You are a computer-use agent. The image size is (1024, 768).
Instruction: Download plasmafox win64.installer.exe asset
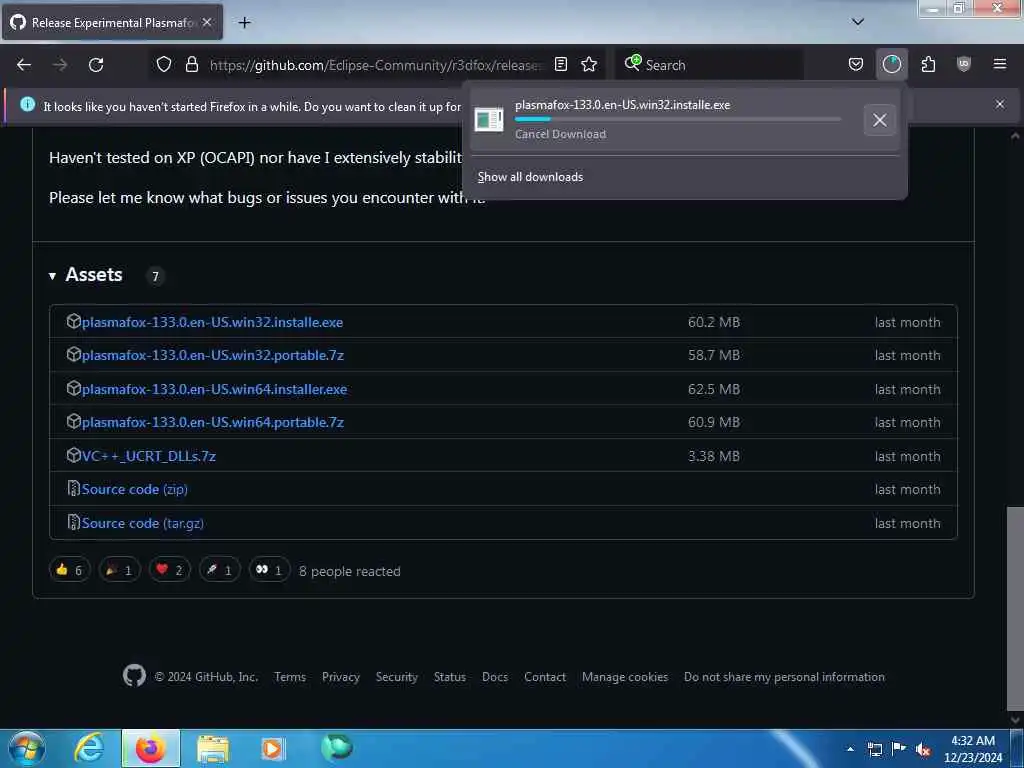(x=214, y=389)
